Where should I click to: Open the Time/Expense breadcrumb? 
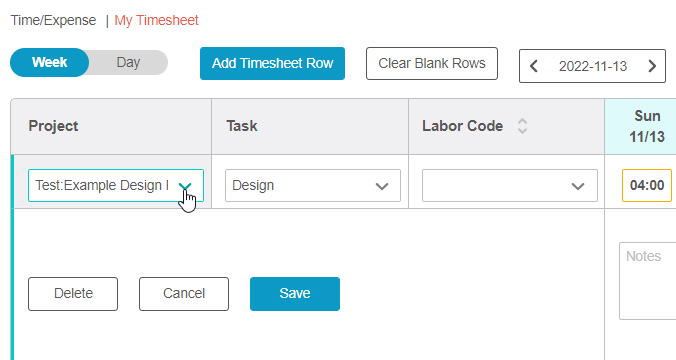pos(53,20)
